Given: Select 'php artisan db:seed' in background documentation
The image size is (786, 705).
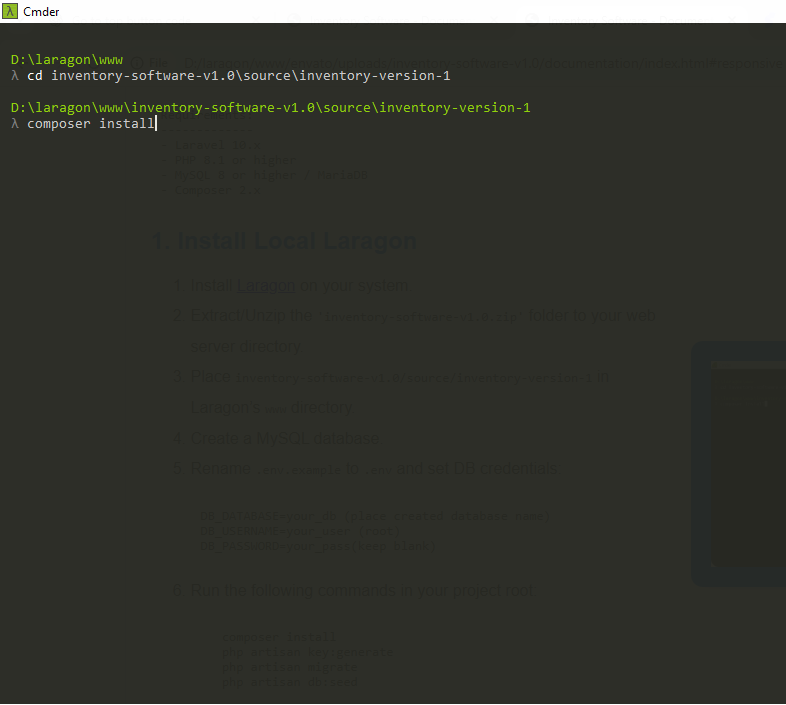Looking at the screenshot, I should [x=290, y=682].
